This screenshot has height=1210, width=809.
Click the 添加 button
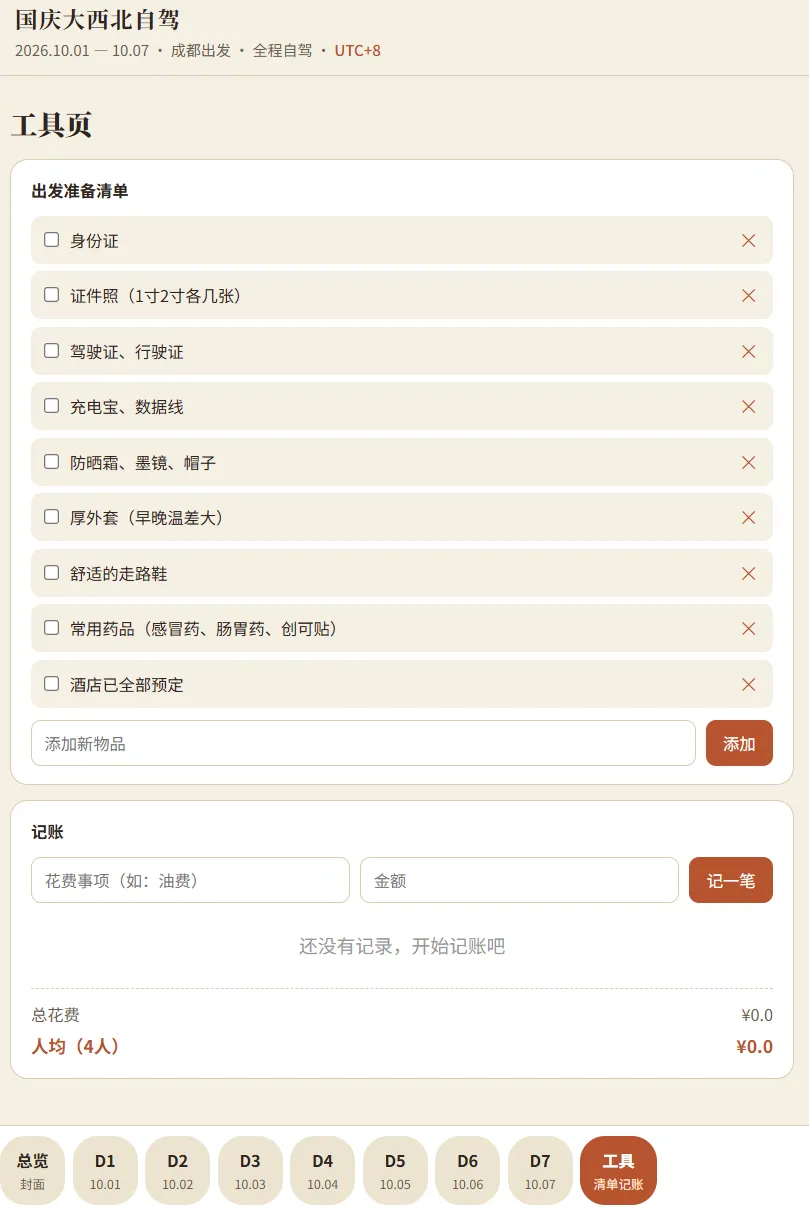pos(739,743)
